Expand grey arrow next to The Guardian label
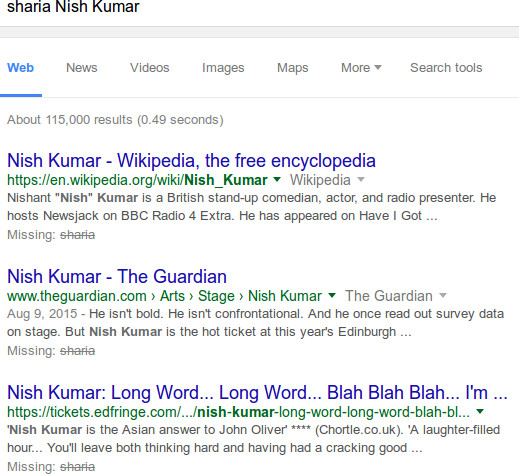Image resolution: width=519 pixels, height=474 pixels. point(443,295)
